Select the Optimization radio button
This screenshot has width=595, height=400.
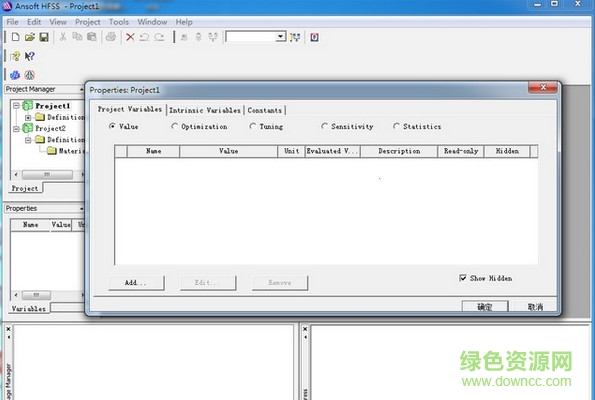[x=174, y=126]
